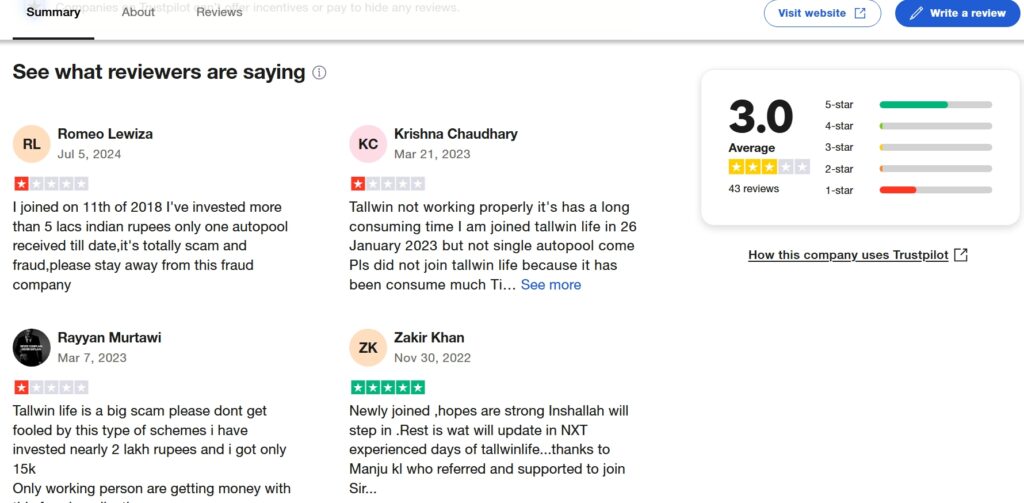Select the 4-star rating row

tap(908, 126)
